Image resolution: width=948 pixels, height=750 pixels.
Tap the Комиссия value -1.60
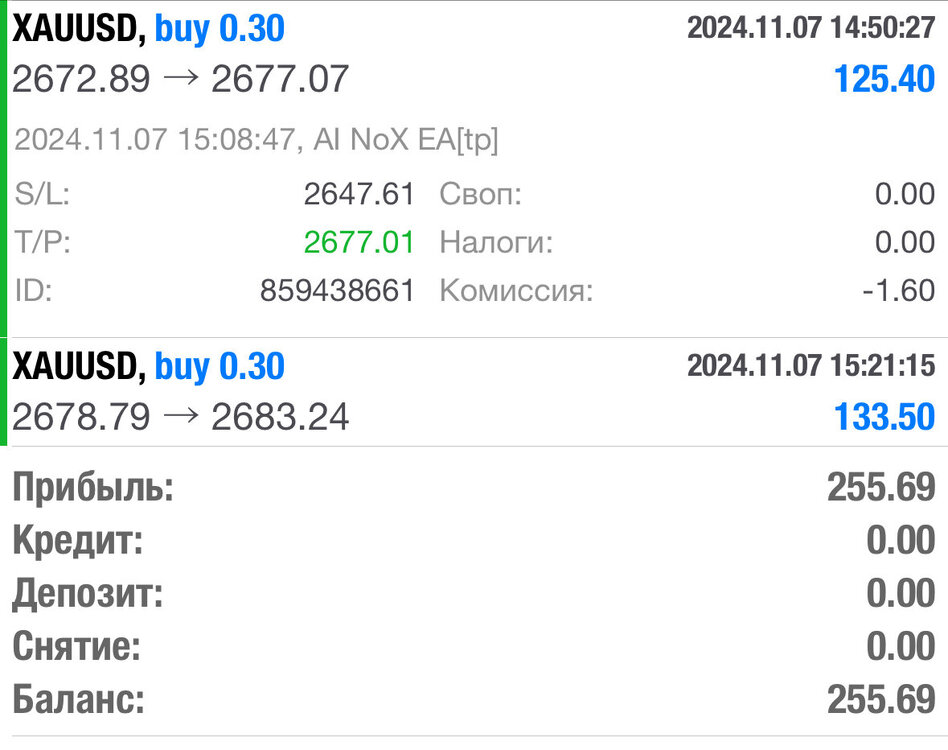coord(898,291)
